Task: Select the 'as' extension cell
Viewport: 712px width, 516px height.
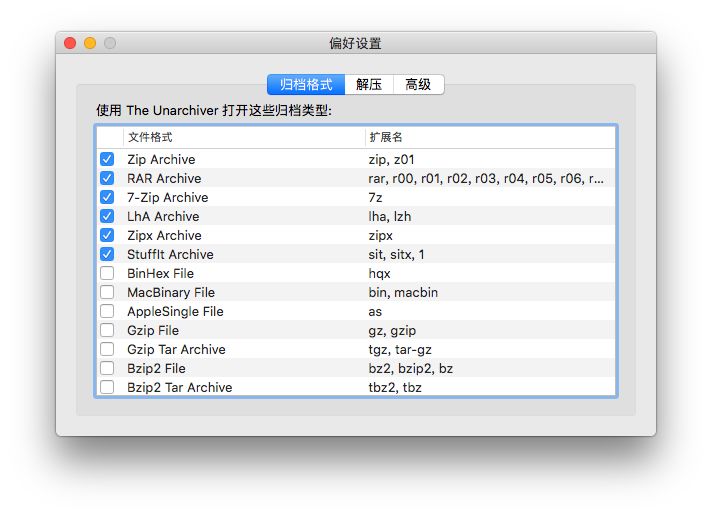Action: pos(375,312)
